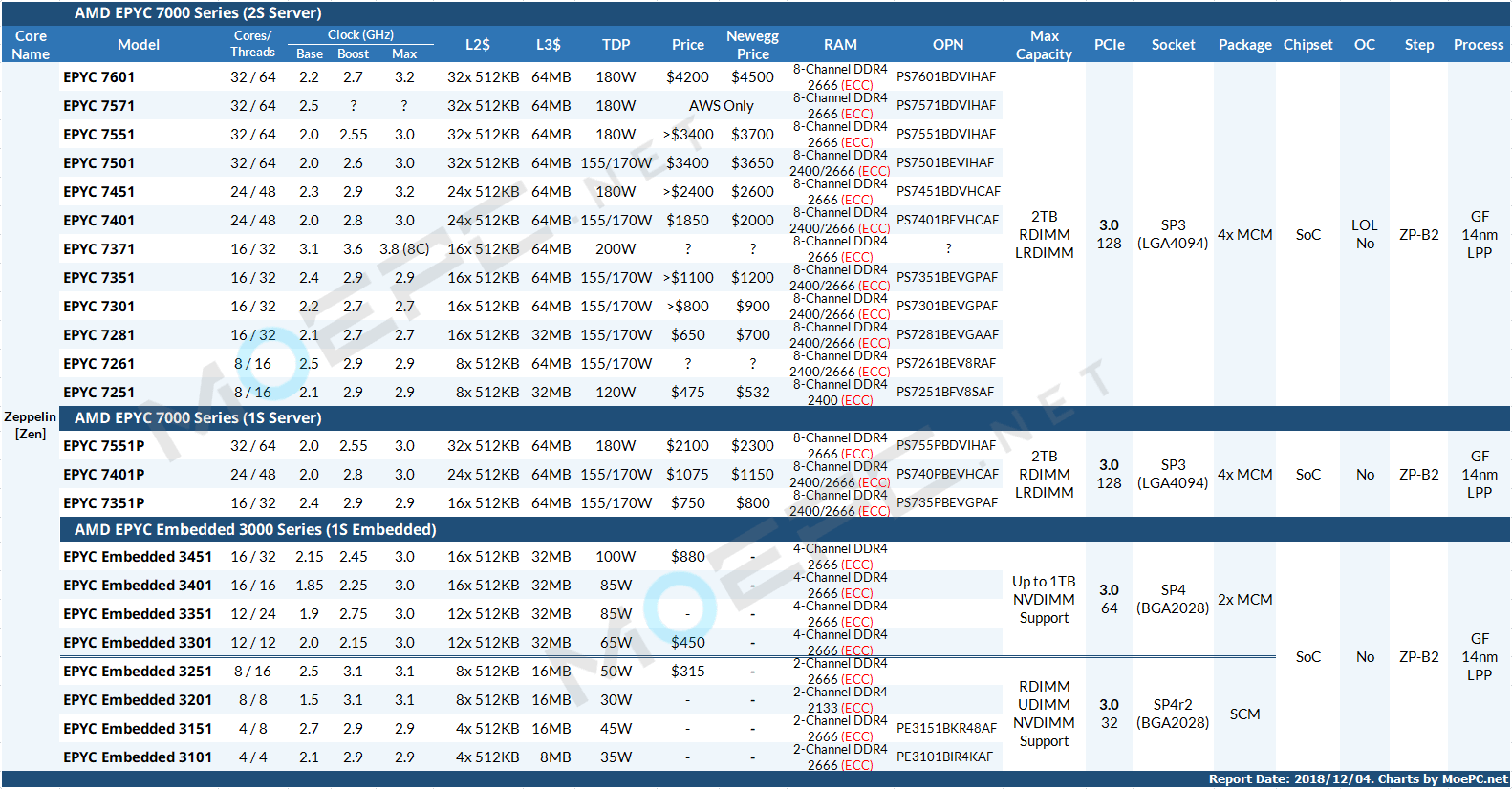Click the EPYC 7261 model name
Viewport: 1512px width, 789px height.
click(99, 364)
